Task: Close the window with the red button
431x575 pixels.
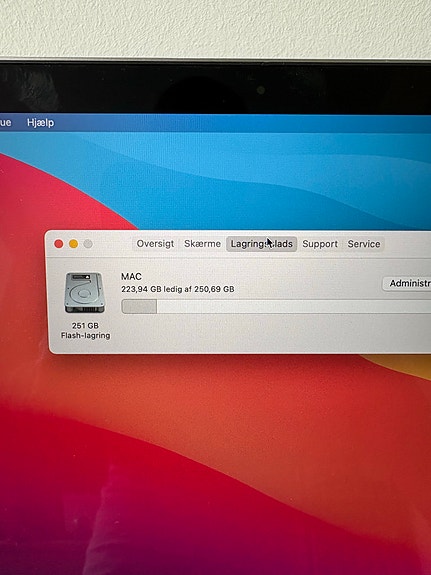Action: [59, 244]
